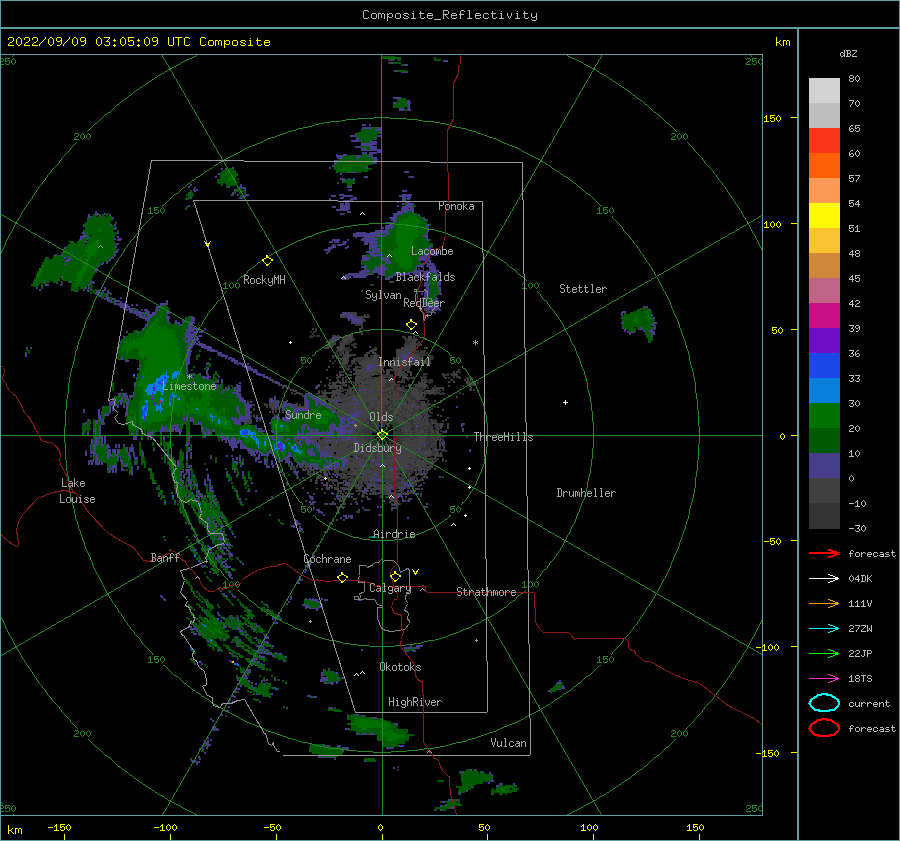The image size is (900, 841).
Task: Click the Cochrane label
Action: [327, 559]
